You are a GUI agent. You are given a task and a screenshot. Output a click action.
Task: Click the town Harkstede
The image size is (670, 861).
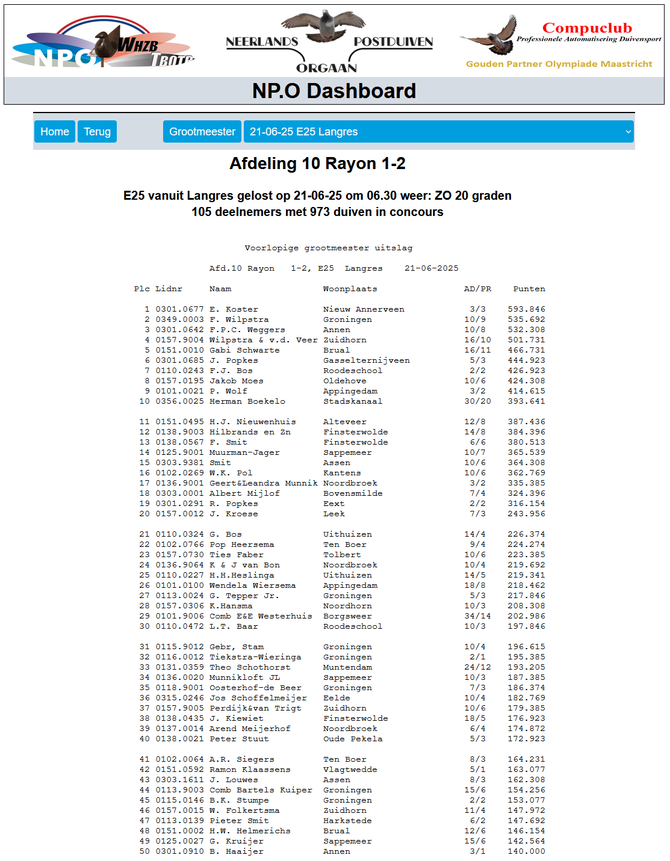pos(347,821)
